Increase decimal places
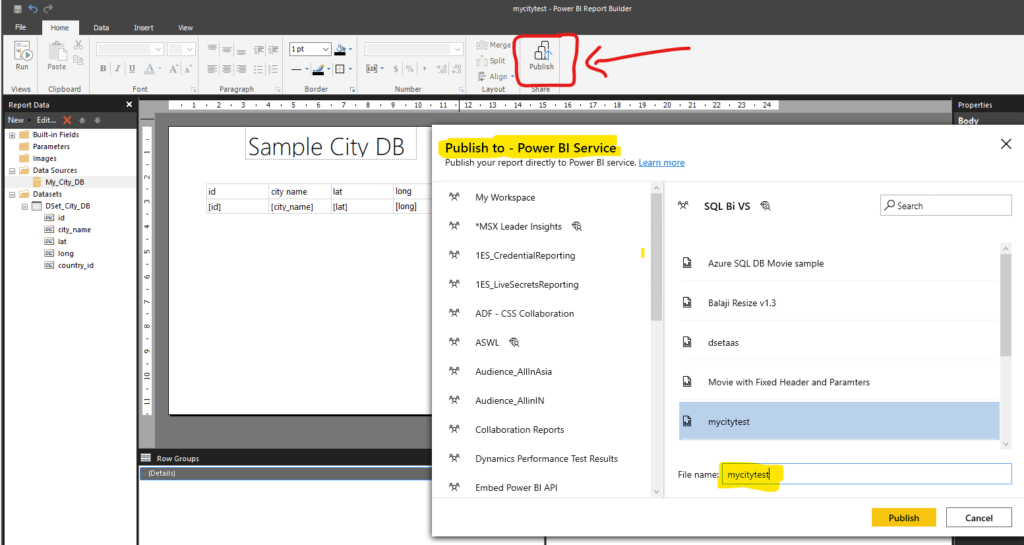The height and width of the screenshot is (545, 1024). tap(441, 69)
